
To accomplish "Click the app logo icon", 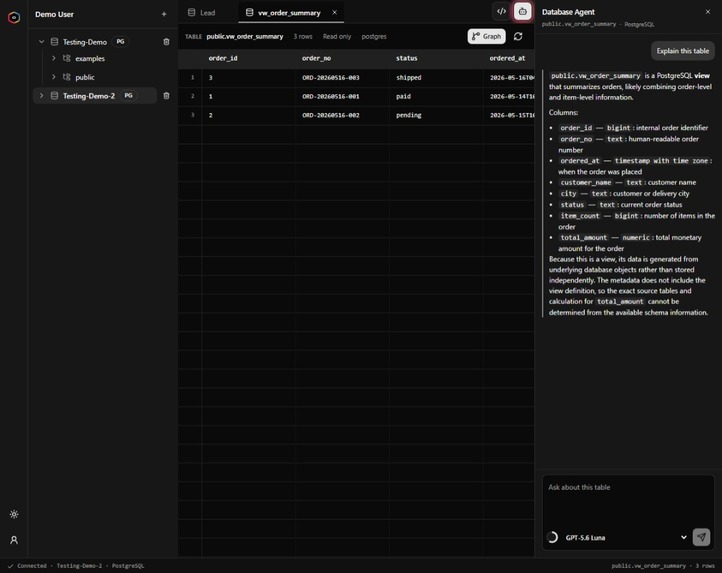I will [14, 18].
